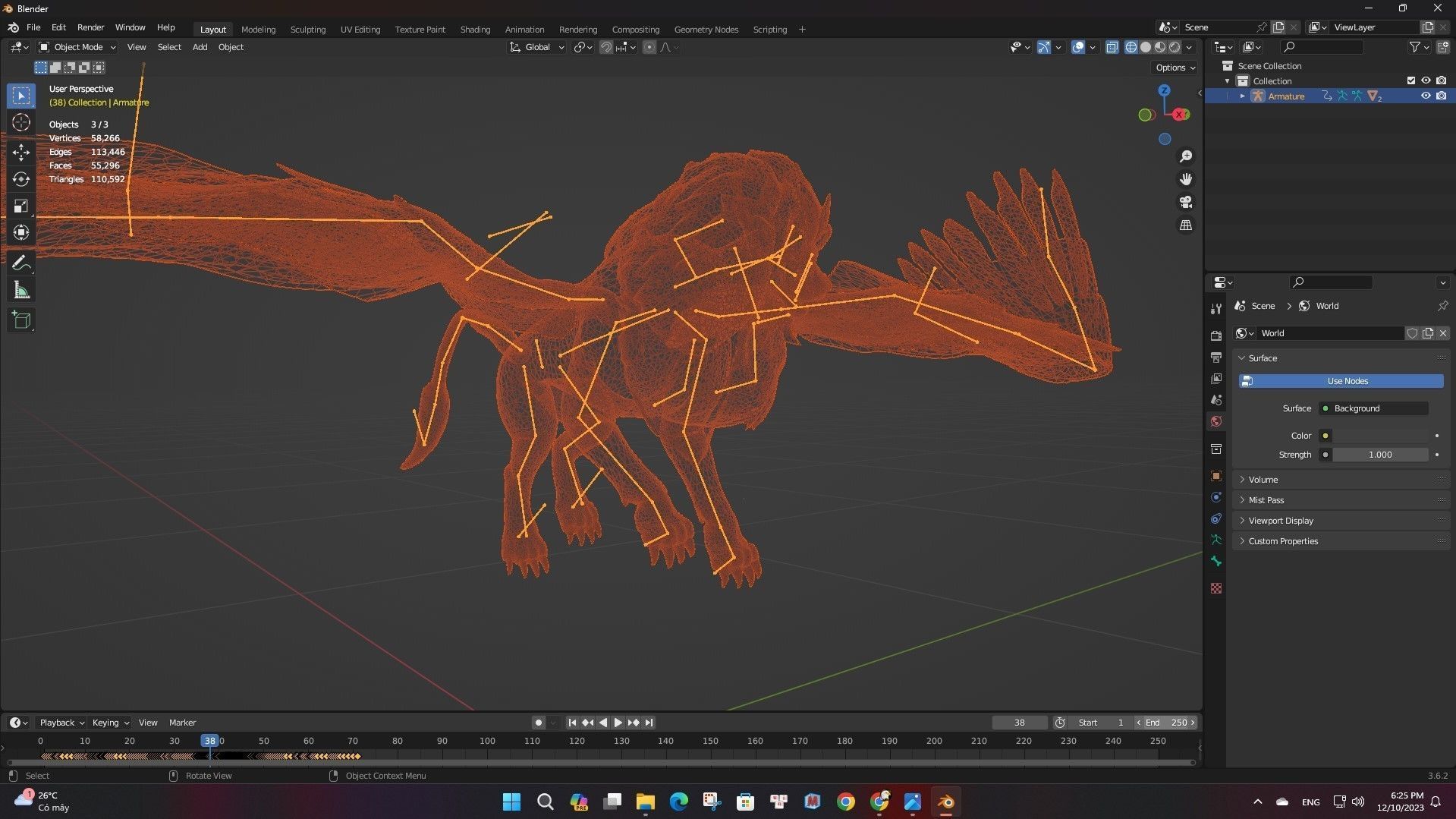
Task: Activate the Scale tool
Action: [21, 206]
